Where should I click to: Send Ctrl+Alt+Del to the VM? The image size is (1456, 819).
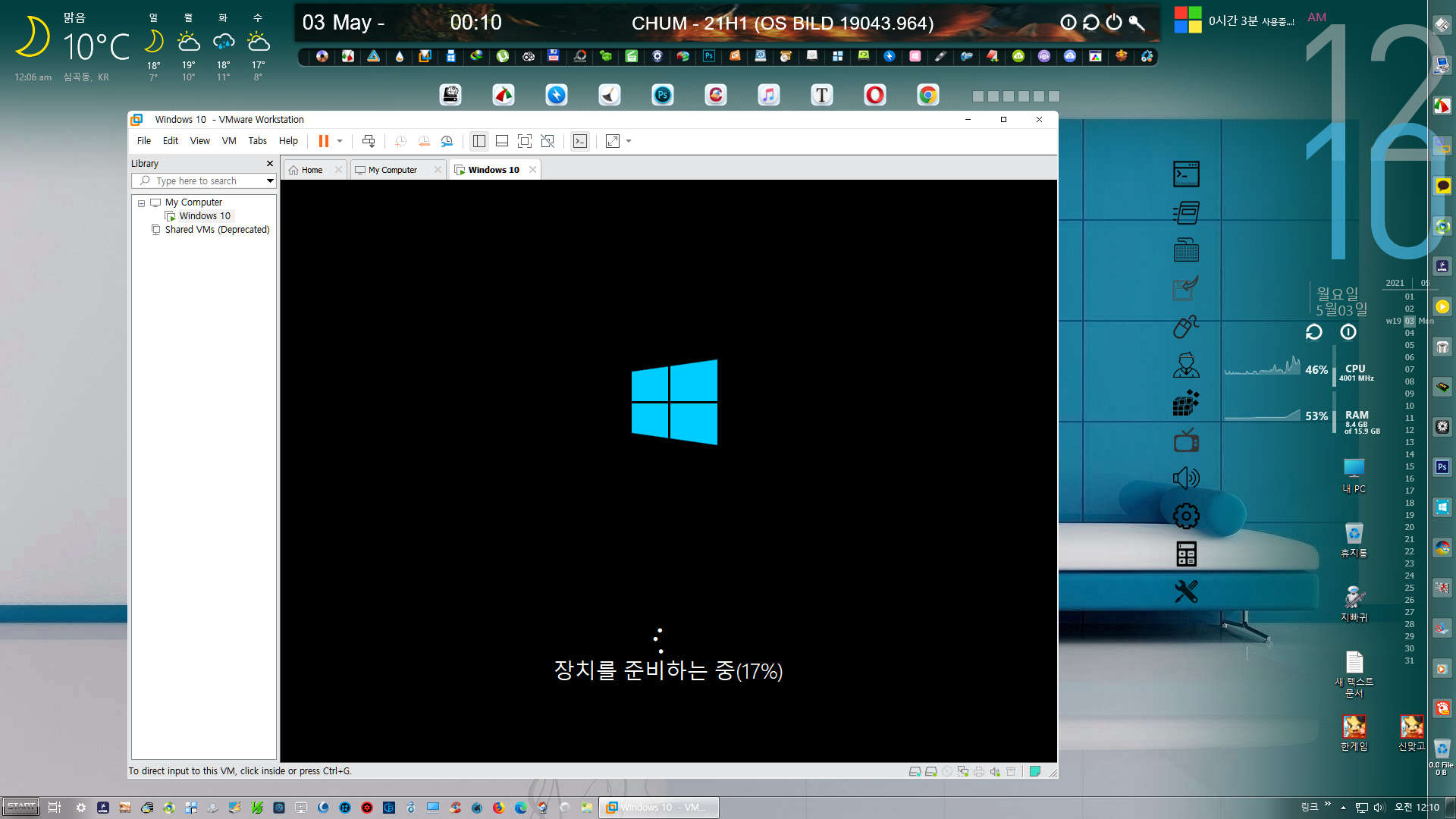pos(369,141)
